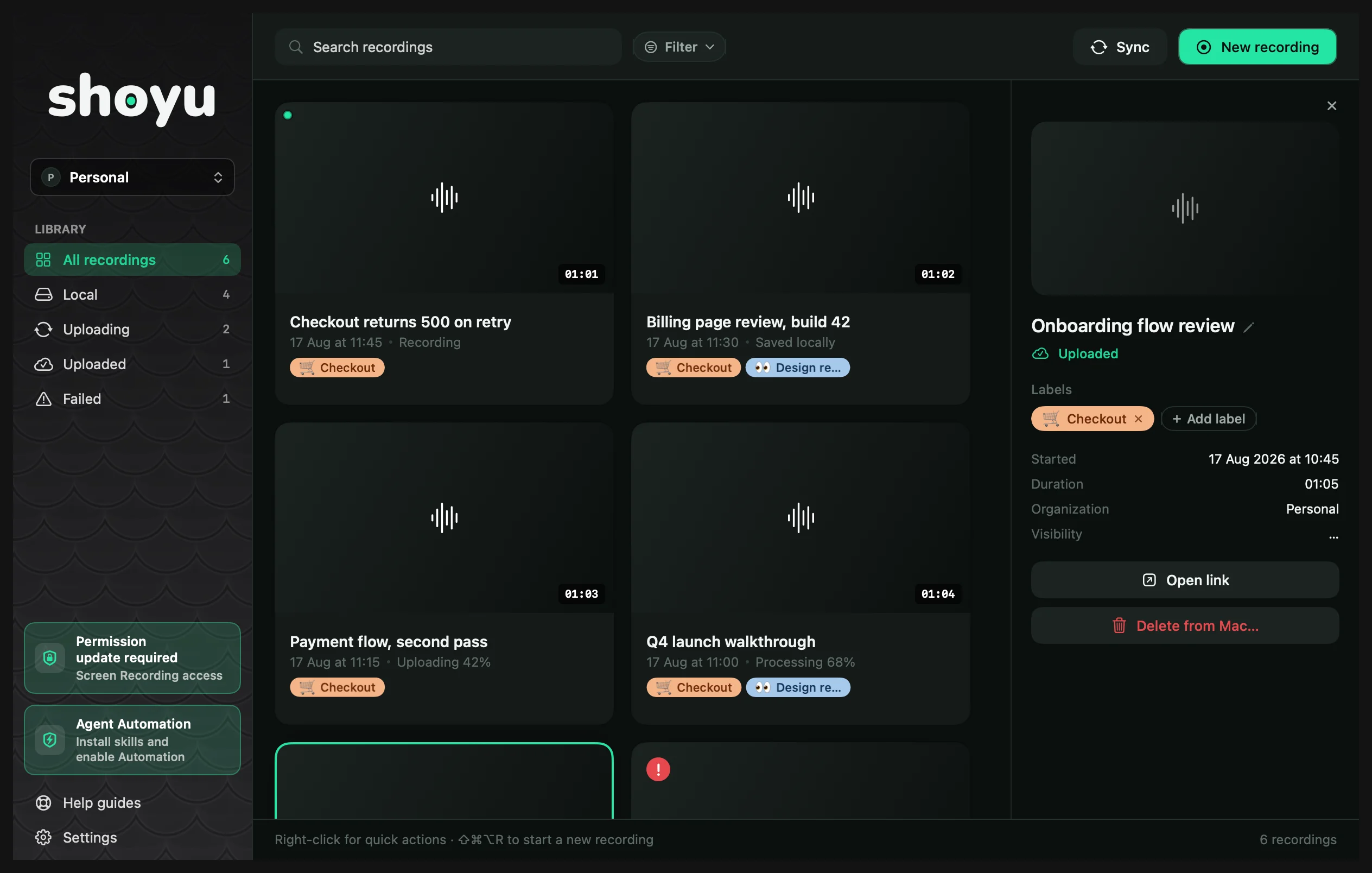
Task: Open the Filter dropdown
Action: click(679, 47)
